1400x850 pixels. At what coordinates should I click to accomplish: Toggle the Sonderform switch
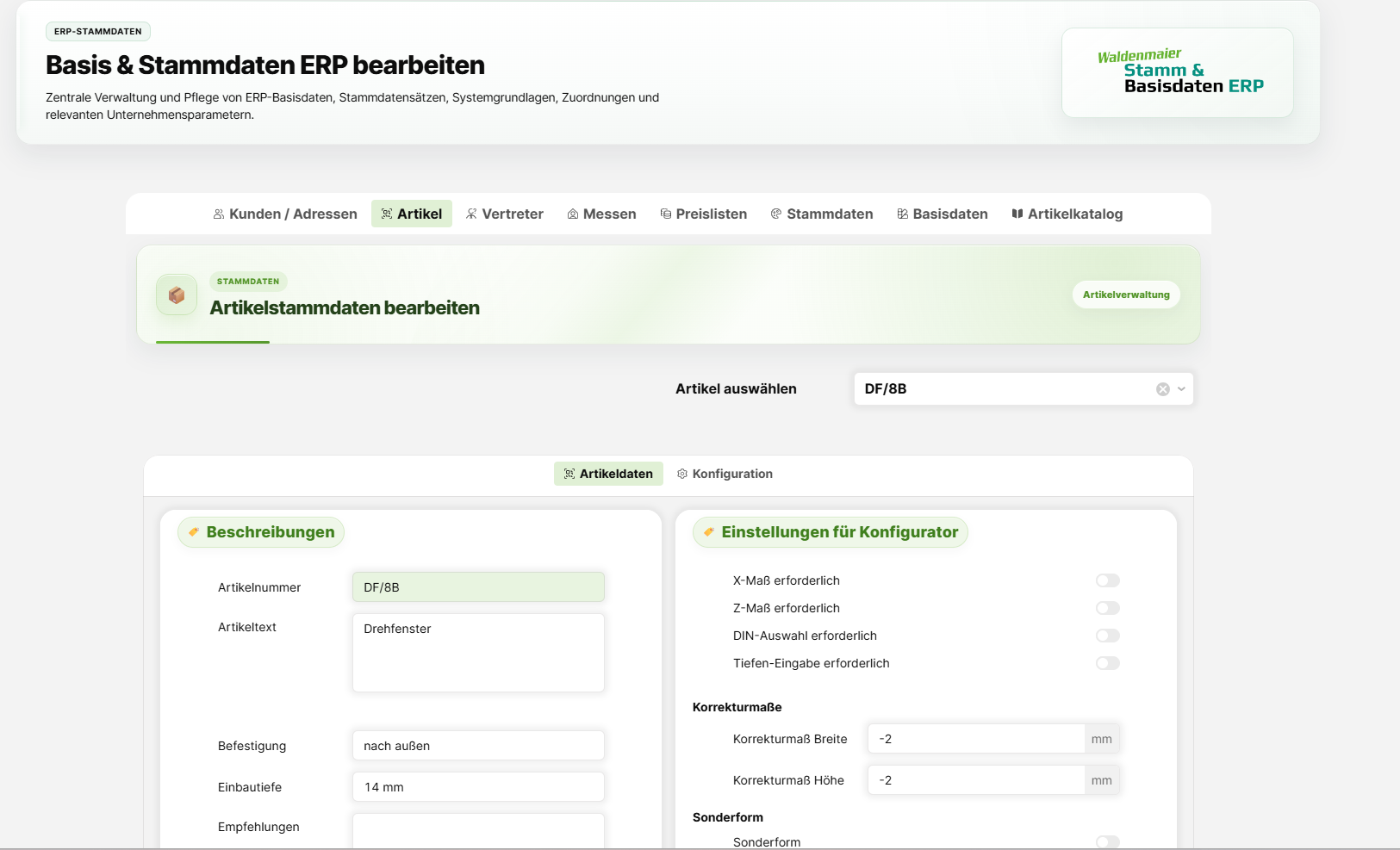coord(1108,841)
